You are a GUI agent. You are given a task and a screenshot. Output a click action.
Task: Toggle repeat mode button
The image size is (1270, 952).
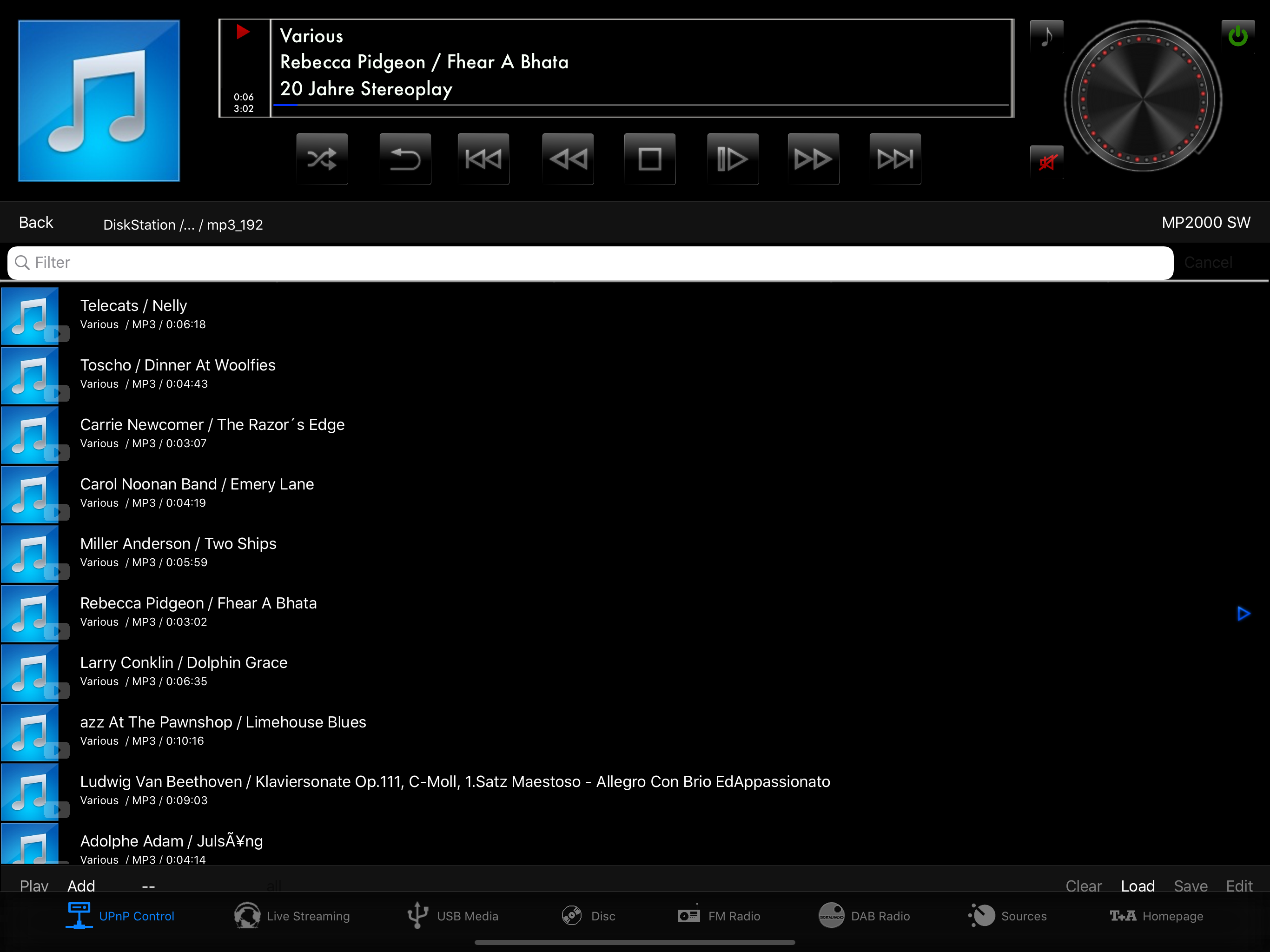click(x=405, y=159)
